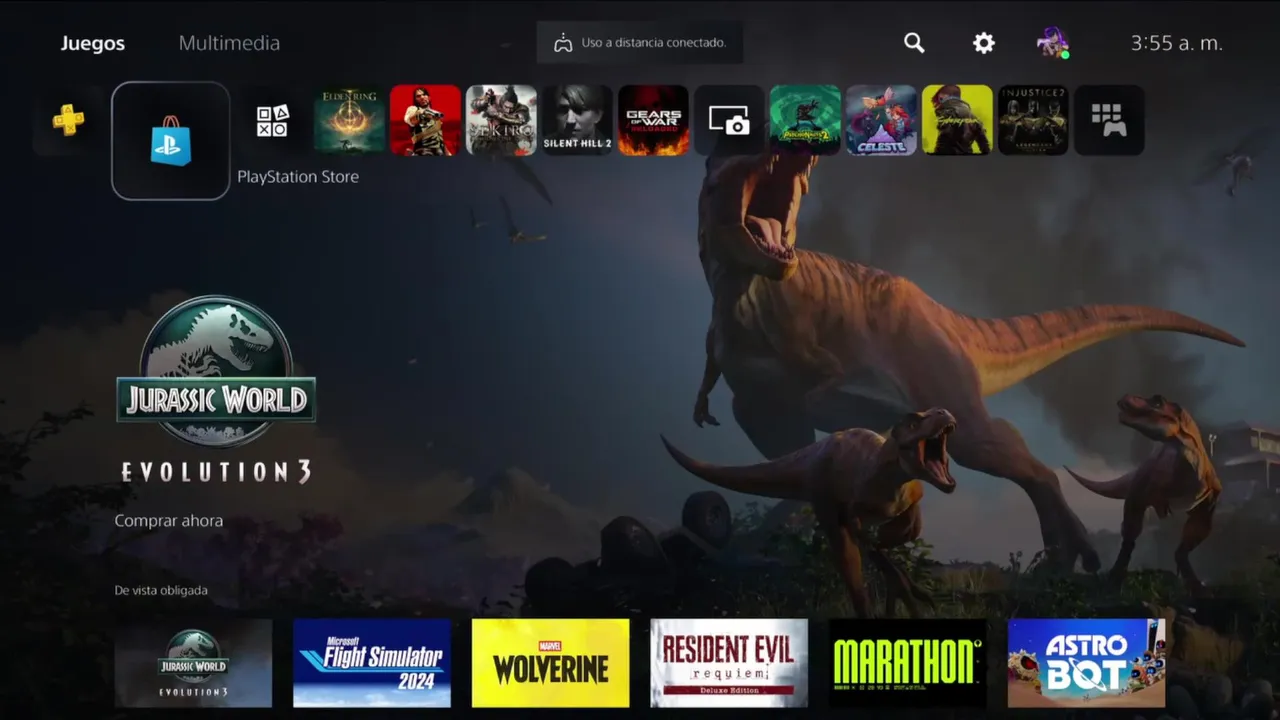
Task: Select the PlayStation shapes explore icon
Action: click(272, 120)
